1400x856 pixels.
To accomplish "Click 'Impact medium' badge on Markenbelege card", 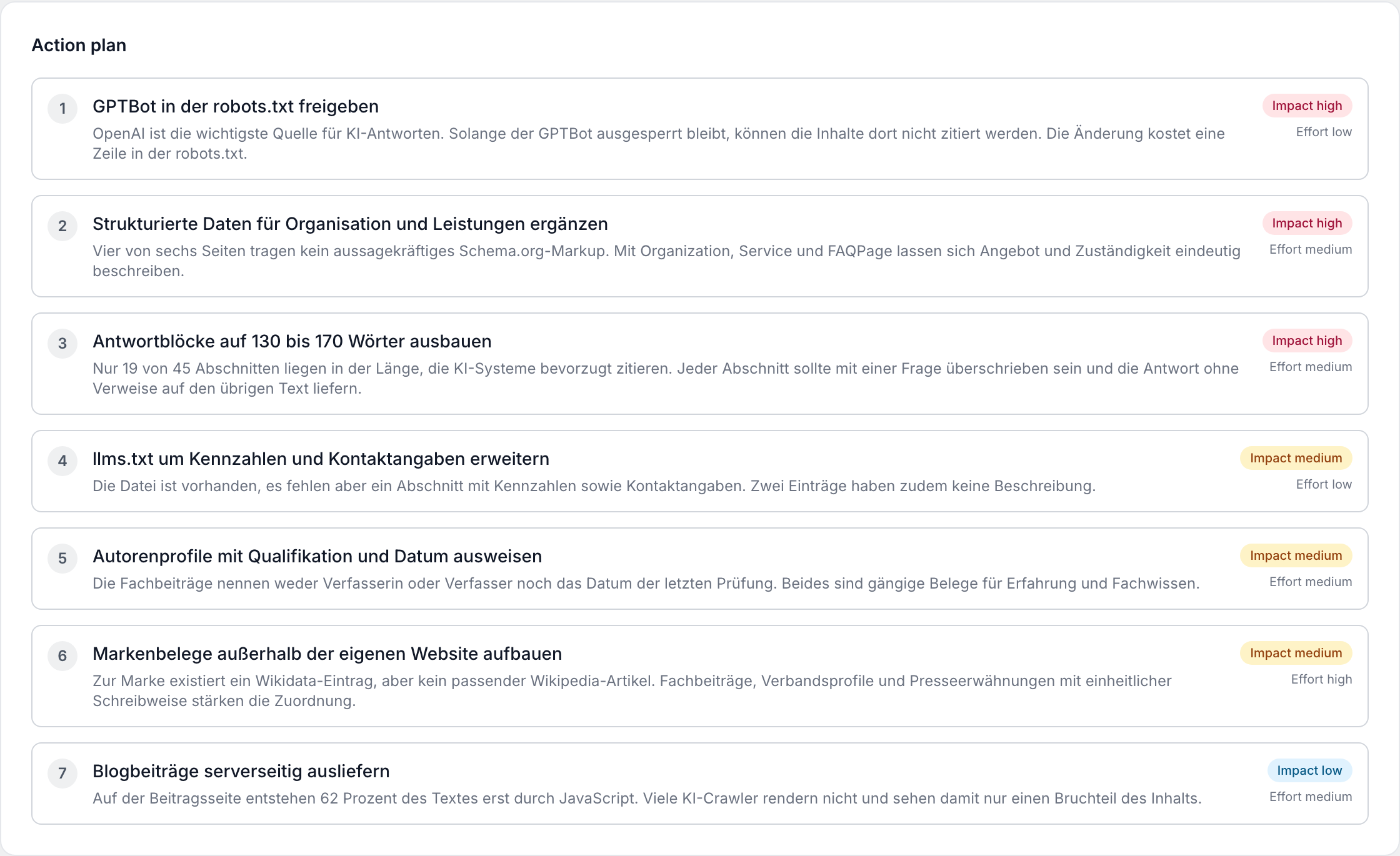I will point(1296,653).
